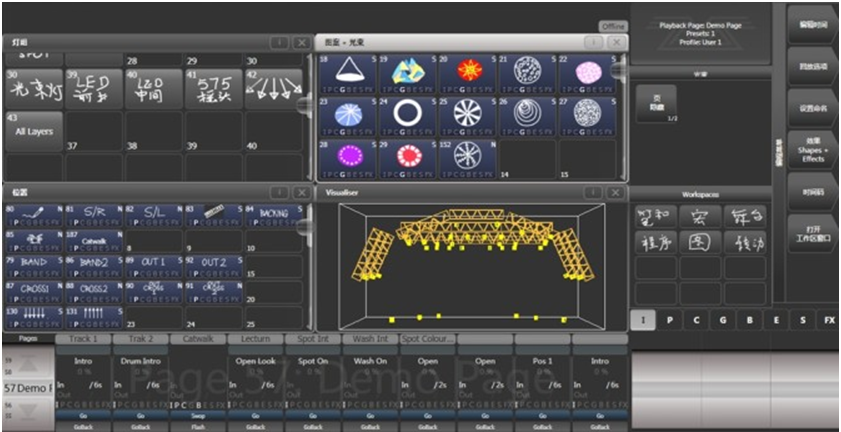This screenshot has height=432, width=841.
Task: Select the Catwalk playback legend
Action: [198, 339]
